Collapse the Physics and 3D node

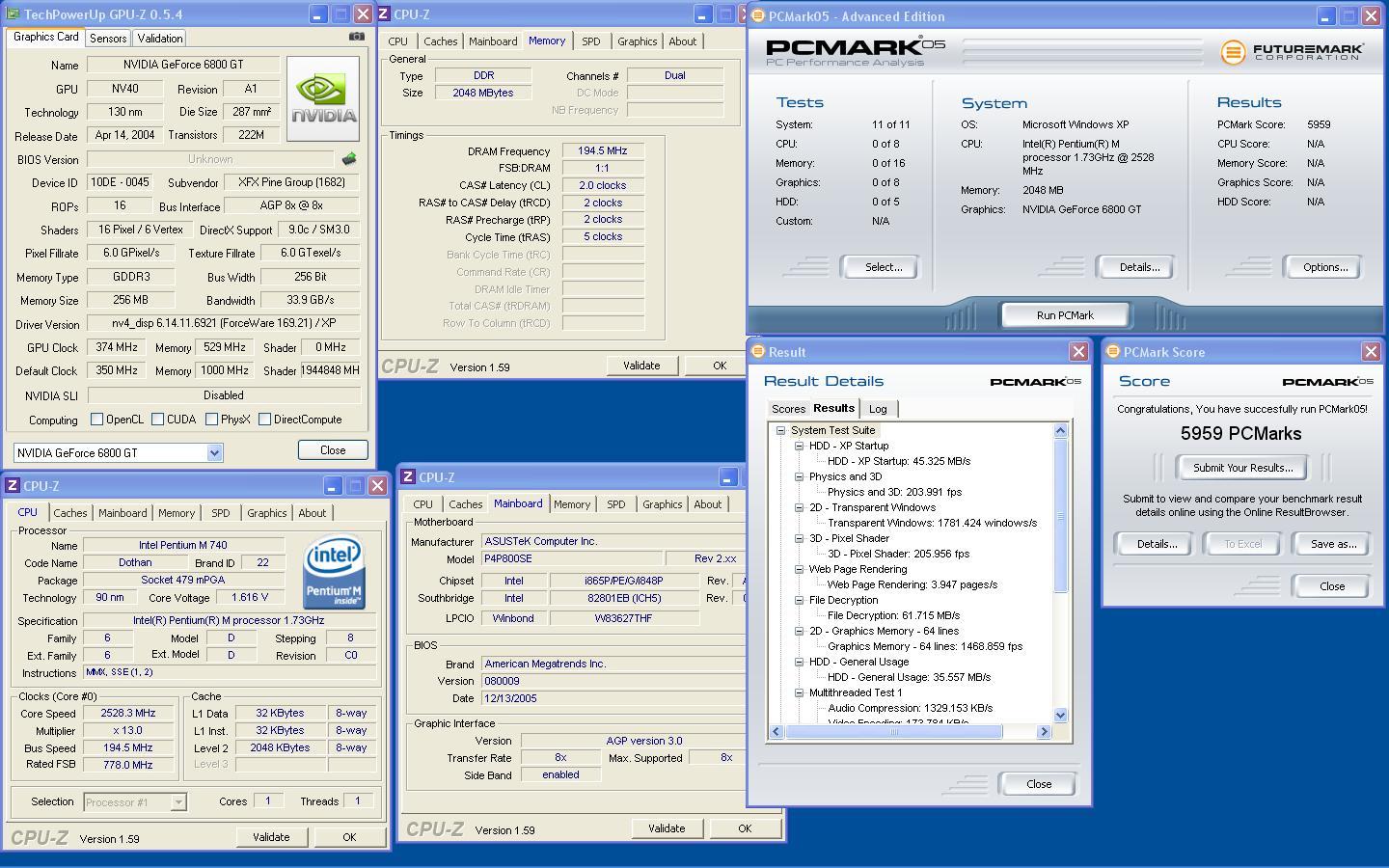799,476
